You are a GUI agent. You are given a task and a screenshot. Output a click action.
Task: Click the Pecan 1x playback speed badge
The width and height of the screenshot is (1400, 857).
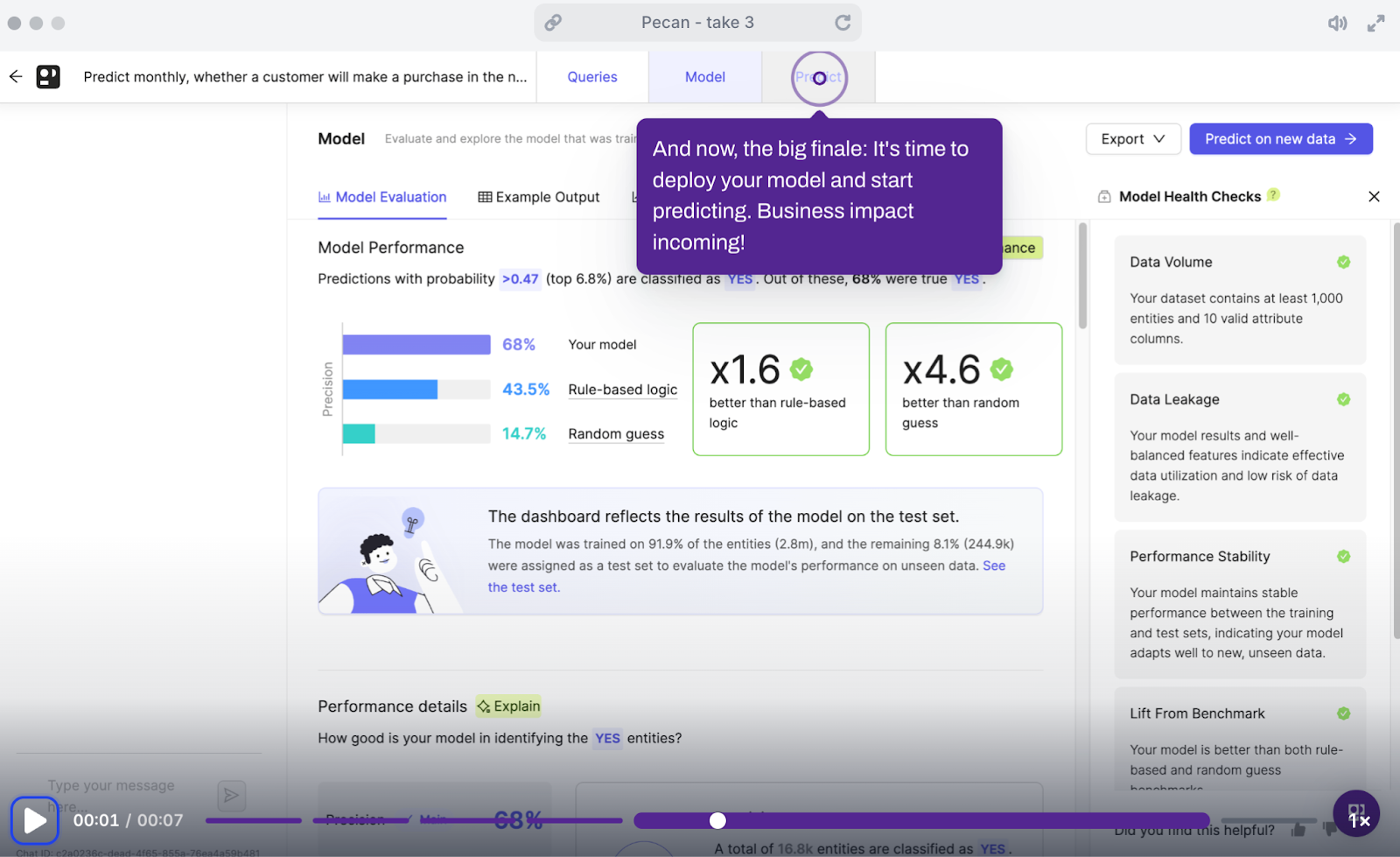click(1356, 813)
